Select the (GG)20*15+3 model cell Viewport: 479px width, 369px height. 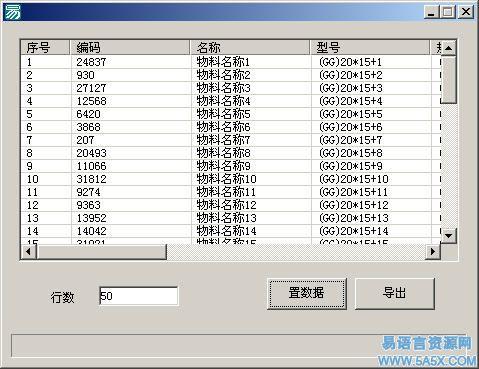point(371,88)
